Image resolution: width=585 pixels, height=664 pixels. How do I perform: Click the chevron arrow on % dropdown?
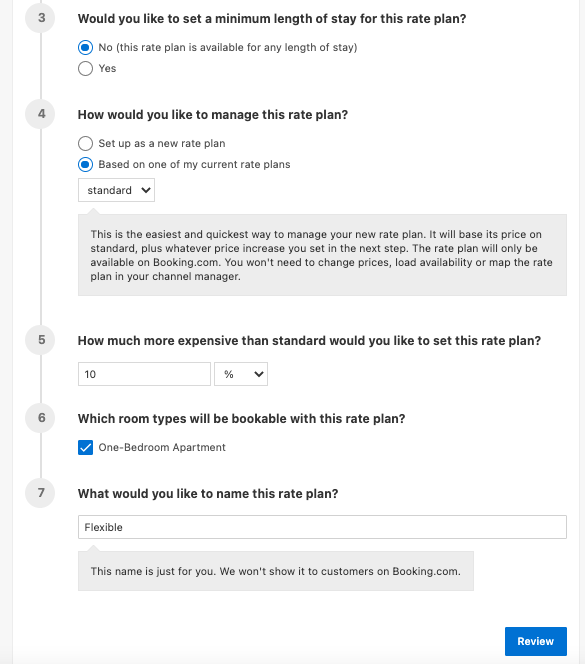tap(259, 374)
